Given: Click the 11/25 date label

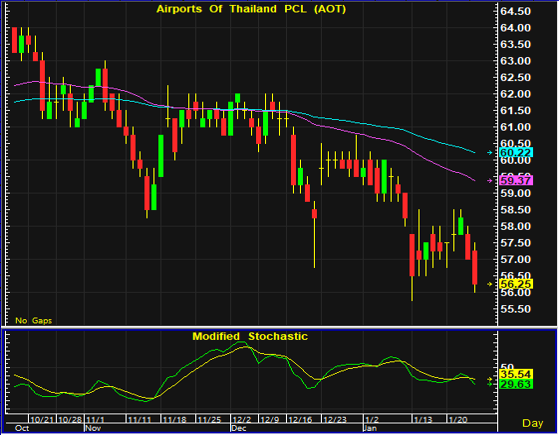Looking at the screenshot, I should pyautogui.click(x=209, y=419).
